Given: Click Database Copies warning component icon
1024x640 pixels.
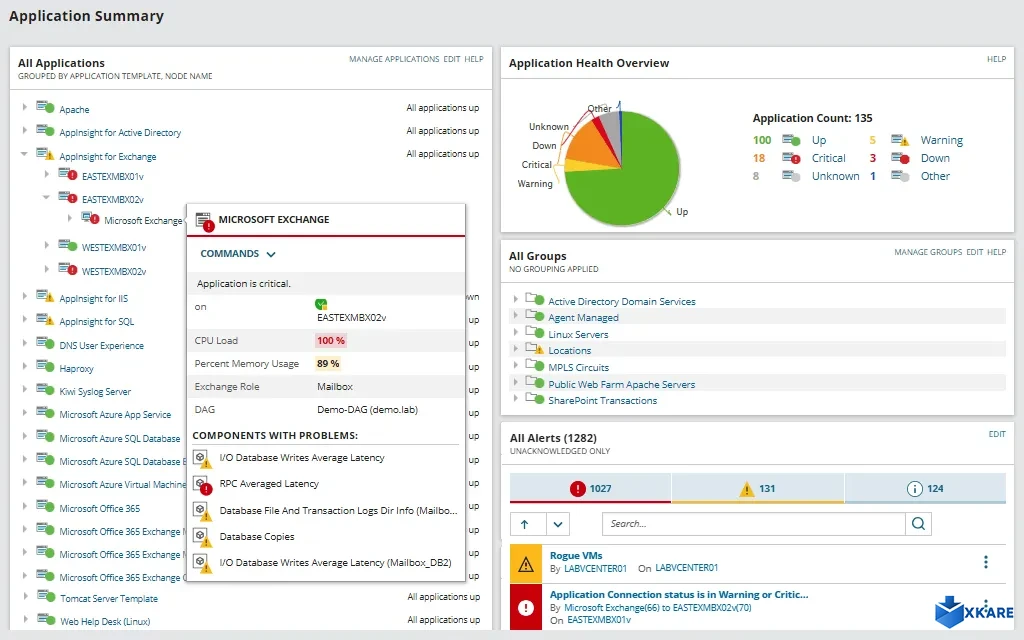Looking at the screenshot, I should point(202,537).
